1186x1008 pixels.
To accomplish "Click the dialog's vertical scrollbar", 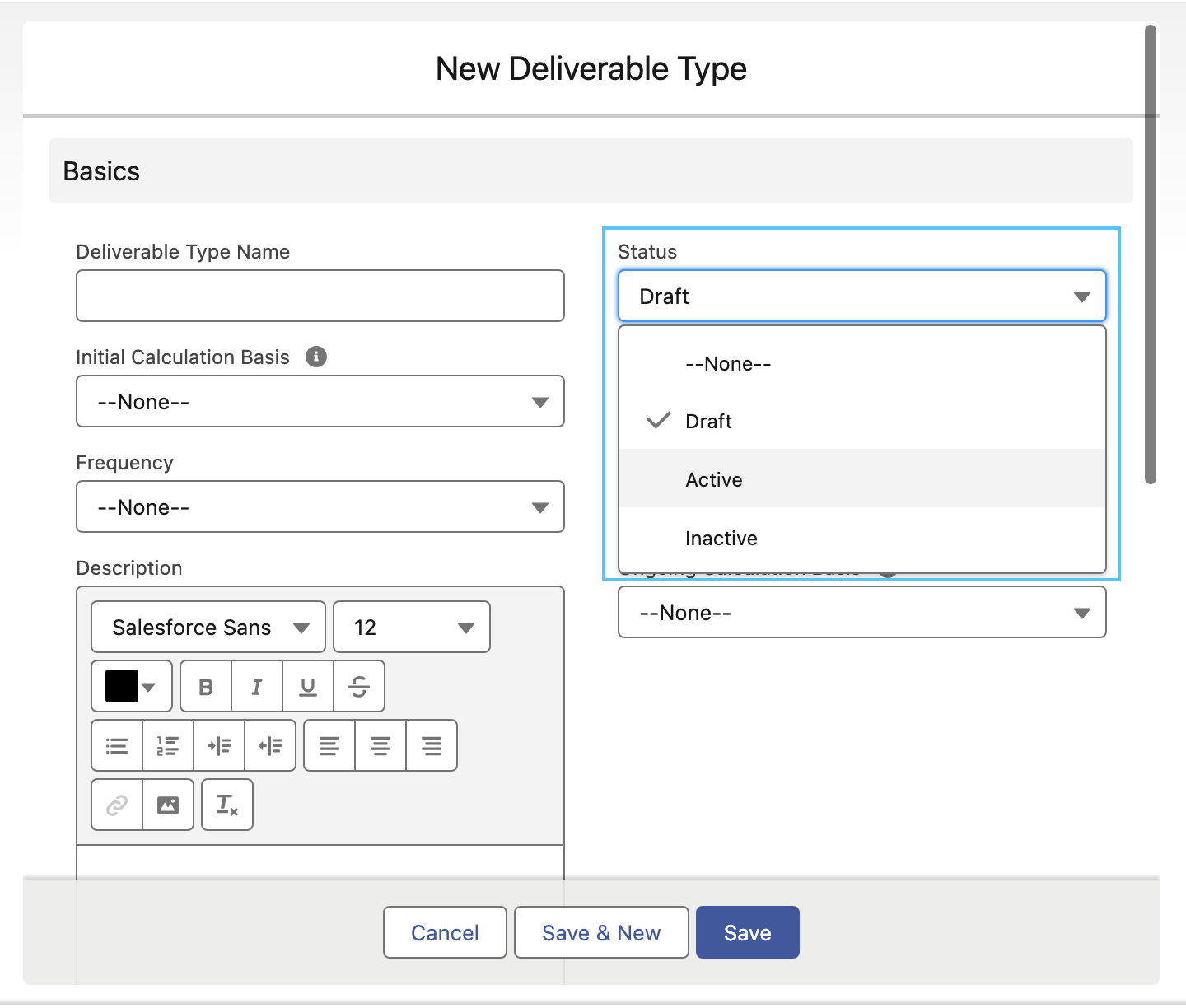I will point(1151,254).
